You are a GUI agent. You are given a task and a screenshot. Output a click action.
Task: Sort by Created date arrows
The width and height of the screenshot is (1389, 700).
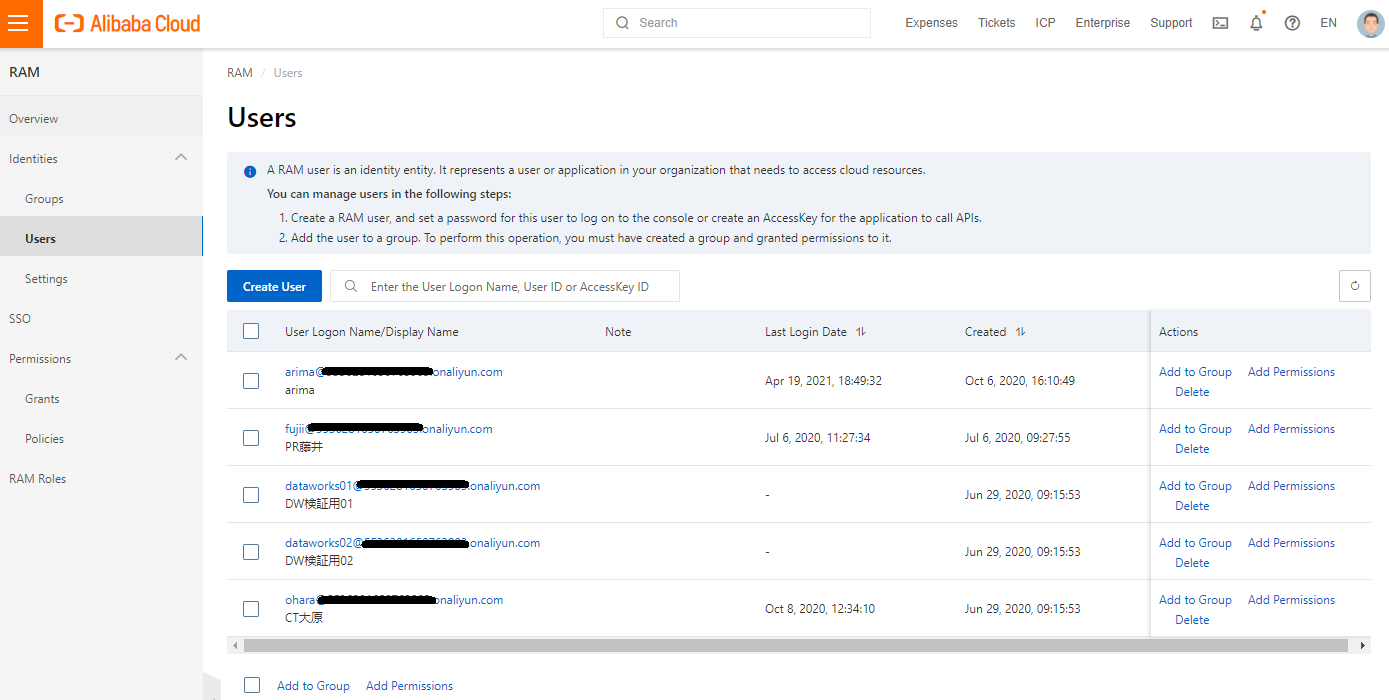click(x=1021, y=332)
